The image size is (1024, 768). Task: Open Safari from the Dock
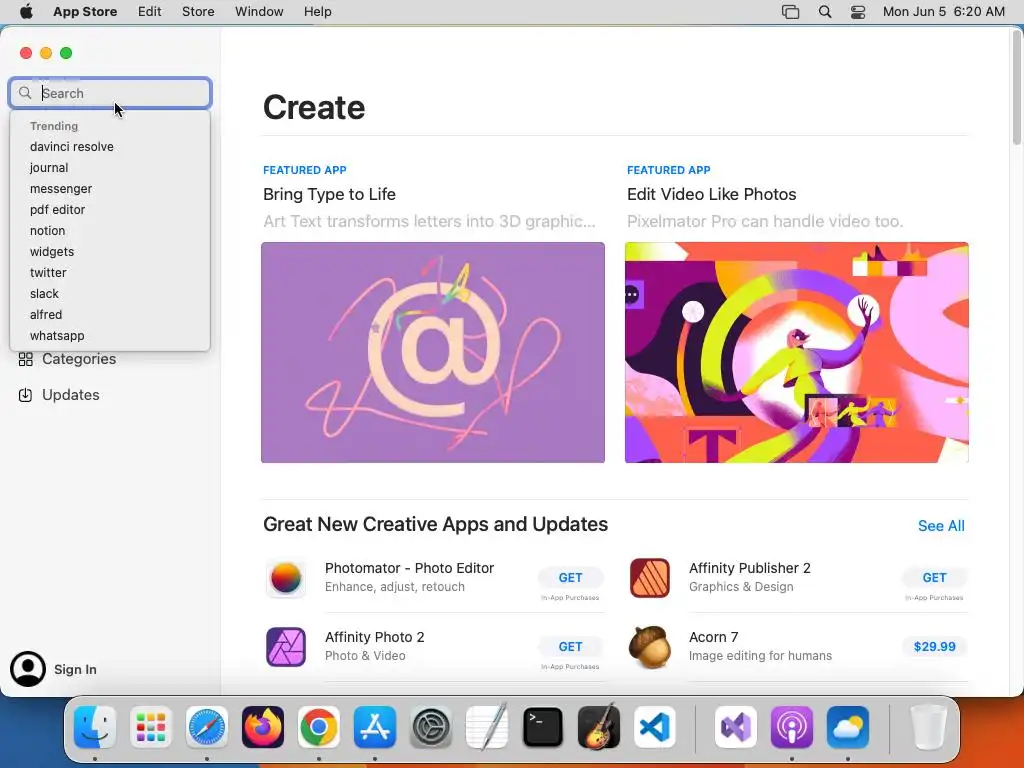click(207, 728)
